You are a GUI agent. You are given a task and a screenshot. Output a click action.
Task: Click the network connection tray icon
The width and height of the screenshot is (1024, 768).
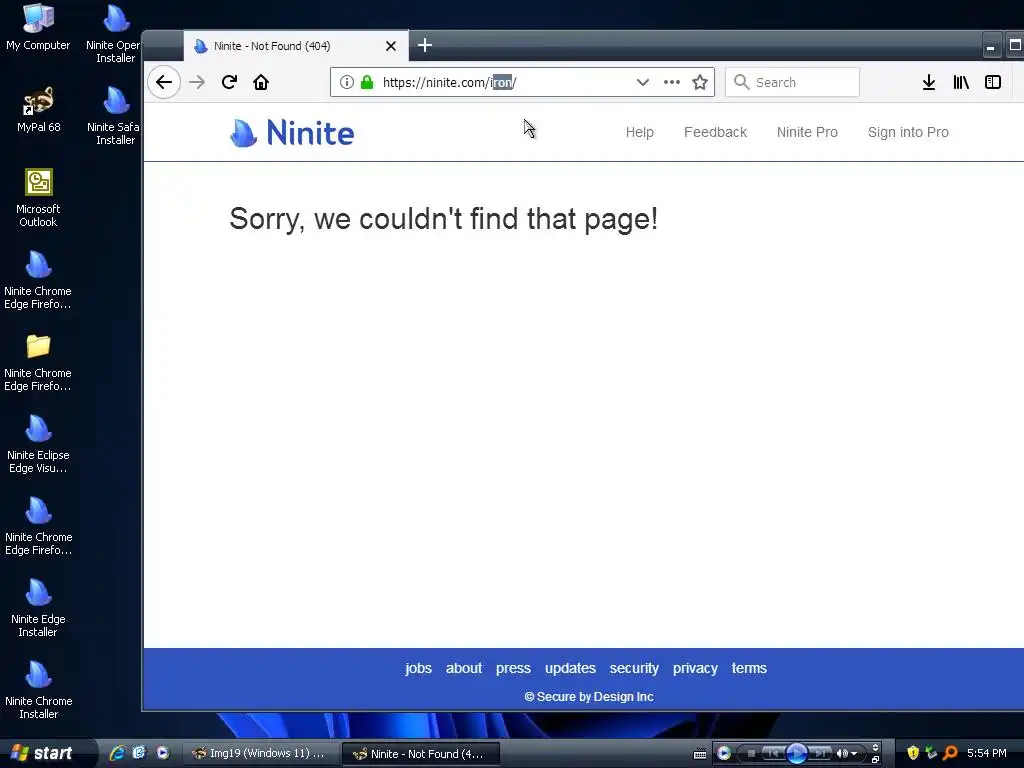tap(931, 753)
